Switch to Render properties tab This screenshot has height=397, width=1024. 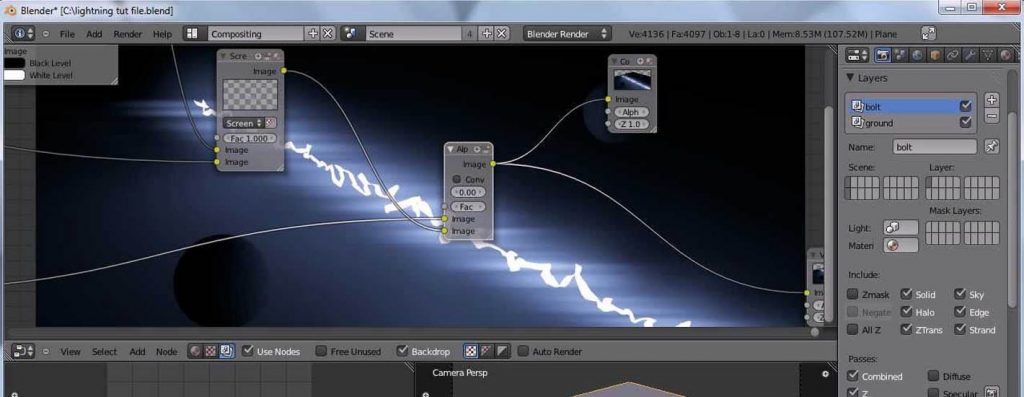(883, 56)
